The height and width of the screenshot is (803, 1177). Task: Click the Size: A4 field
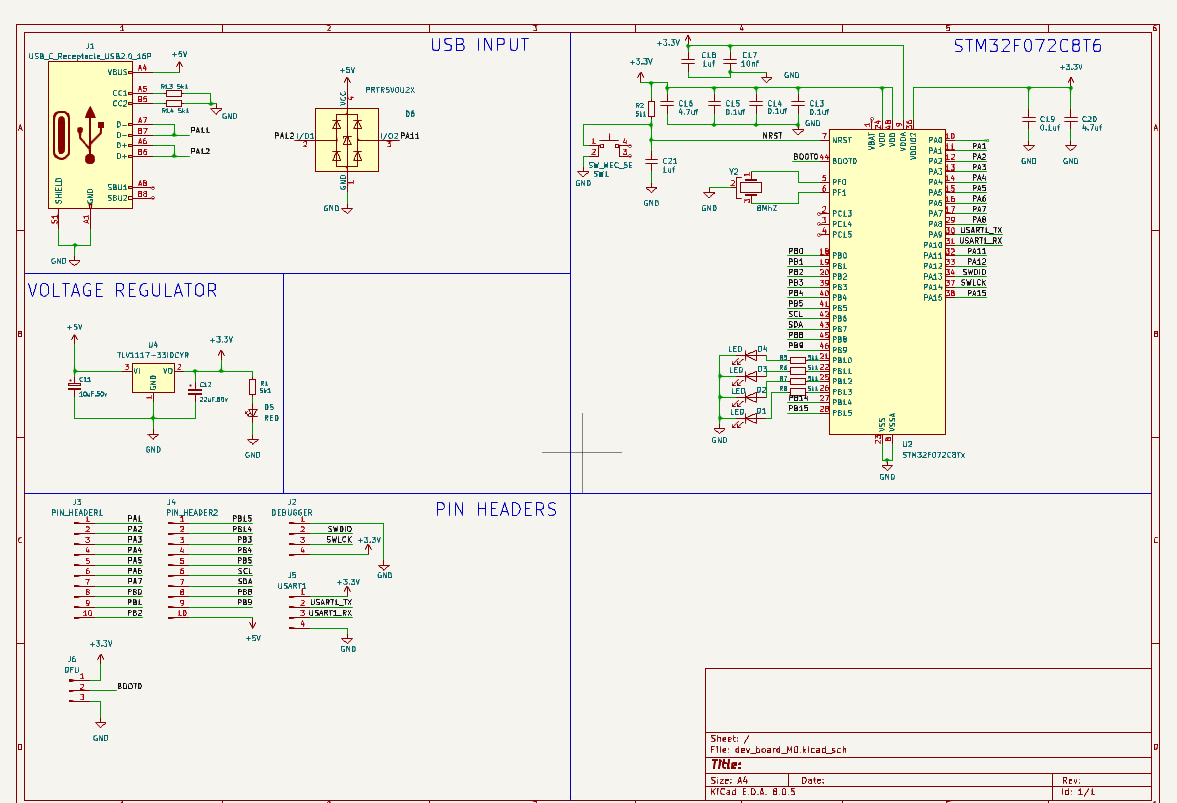729,780
